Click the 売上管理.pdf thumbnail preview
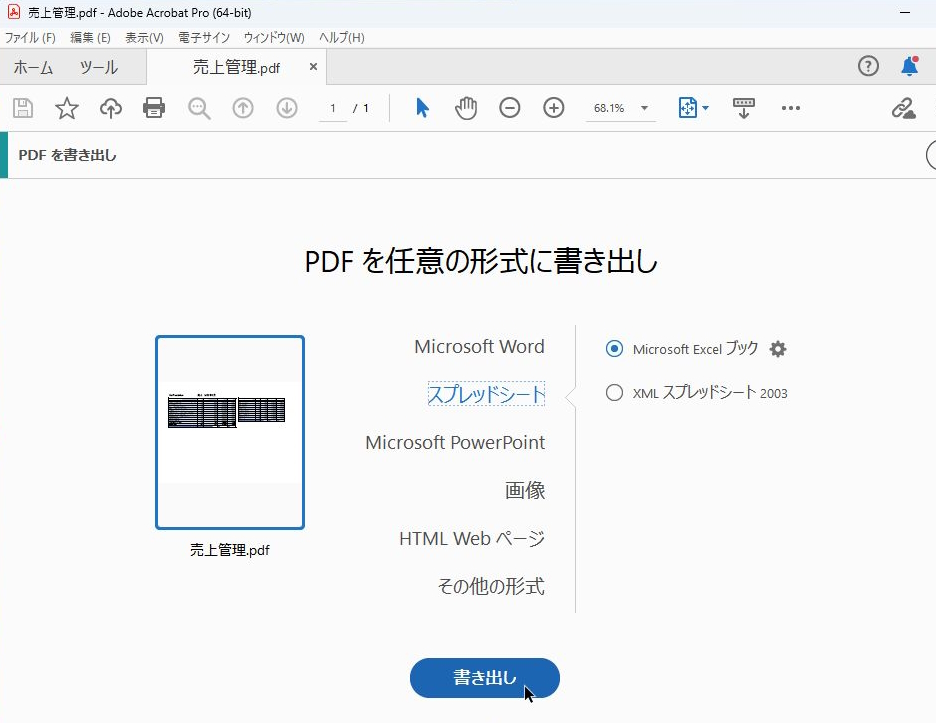 click(x=229, y=431)
